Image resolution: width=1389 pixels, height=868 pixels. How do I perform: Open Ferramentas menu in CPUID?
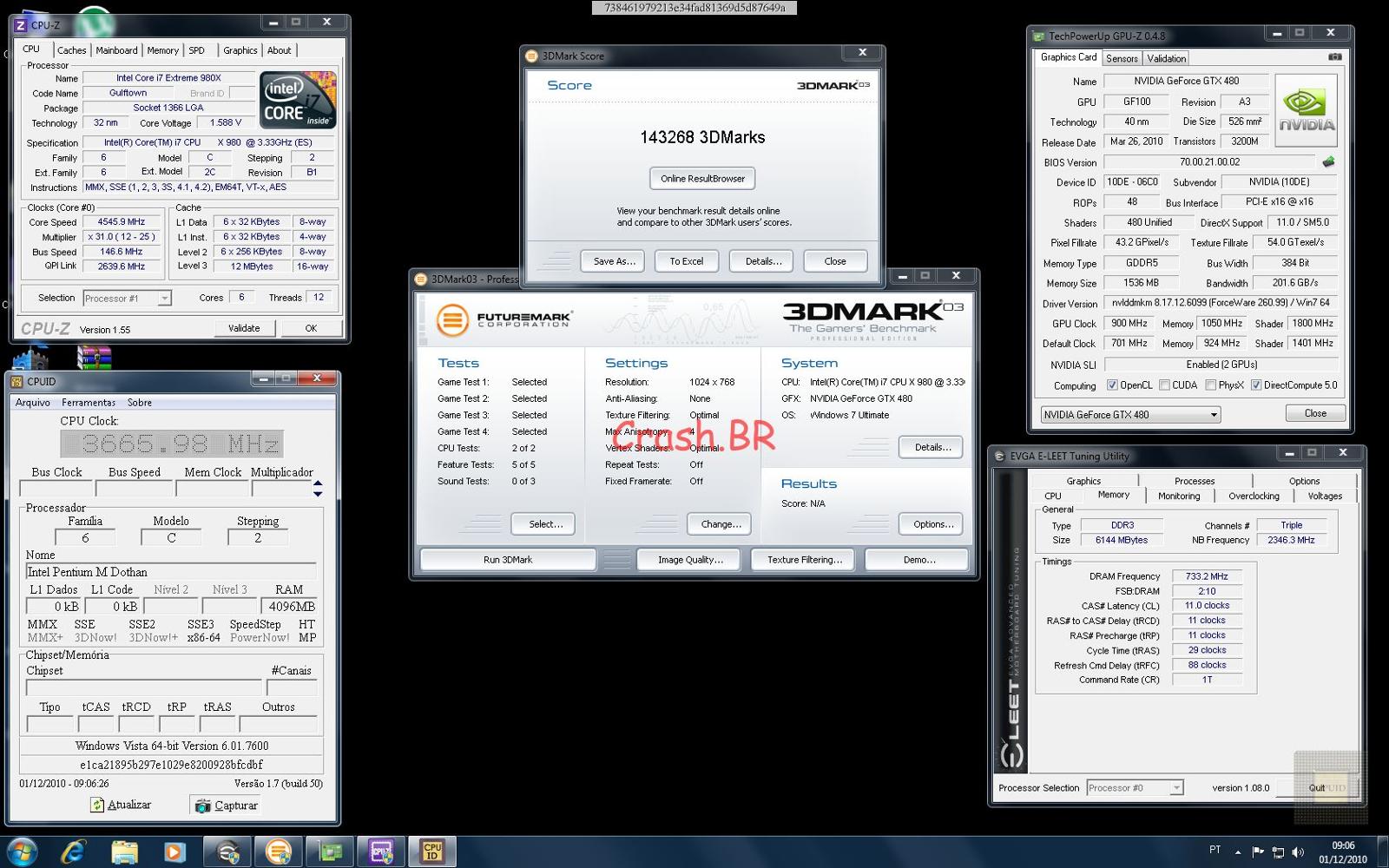pos(89,403)
